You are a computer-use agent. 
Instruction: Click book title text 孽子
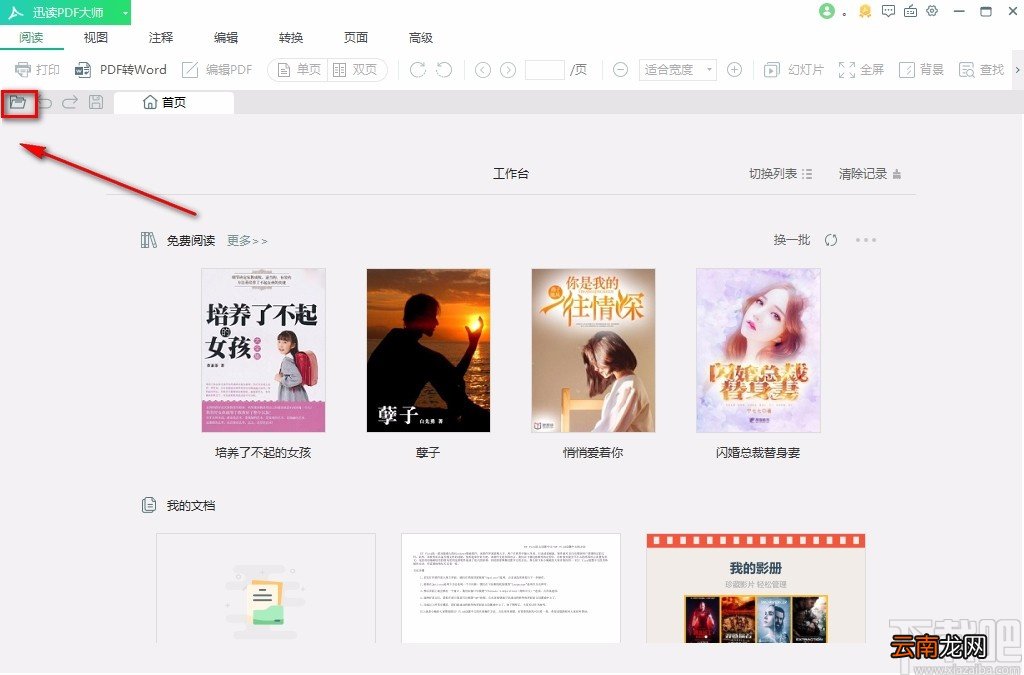(x=428, y=452)
